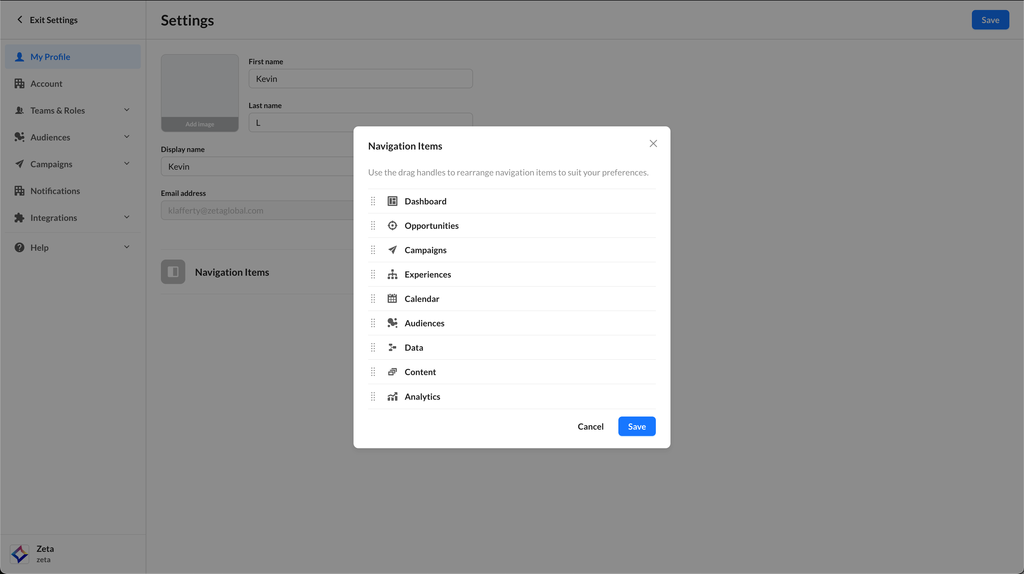Expand the Integrations sidebar section

[126, 217]
